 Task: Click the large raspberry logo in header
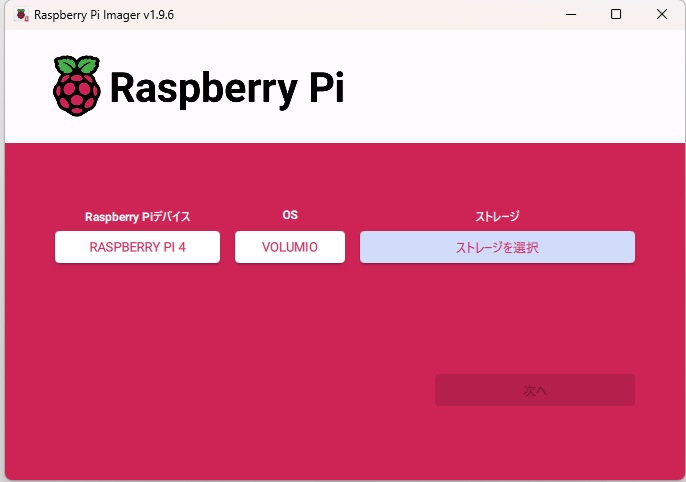(x=76, y=86)
